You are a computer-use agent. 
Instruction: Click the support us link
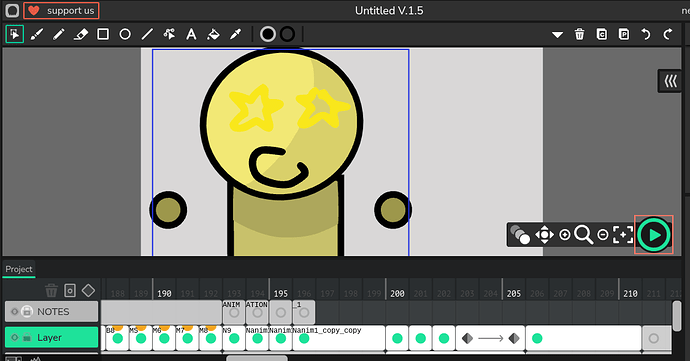click(62, 11)
